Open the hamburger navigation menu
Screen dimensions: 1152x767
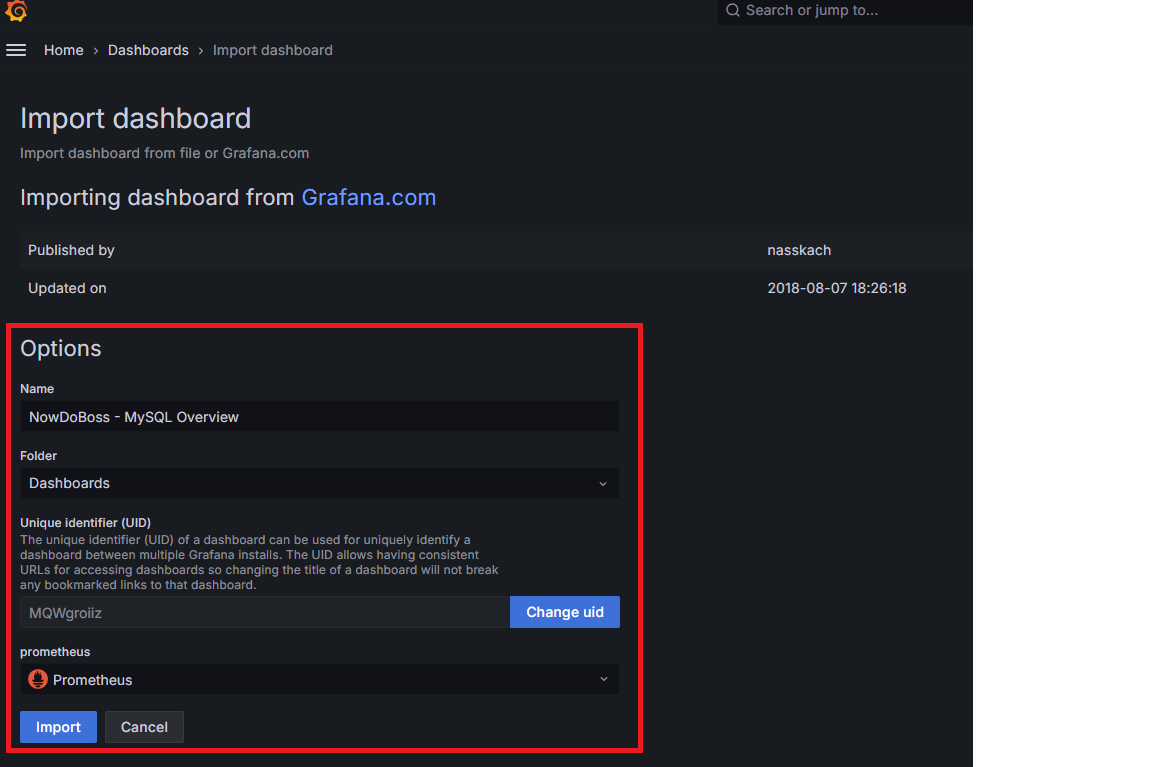tap(16, 50)
